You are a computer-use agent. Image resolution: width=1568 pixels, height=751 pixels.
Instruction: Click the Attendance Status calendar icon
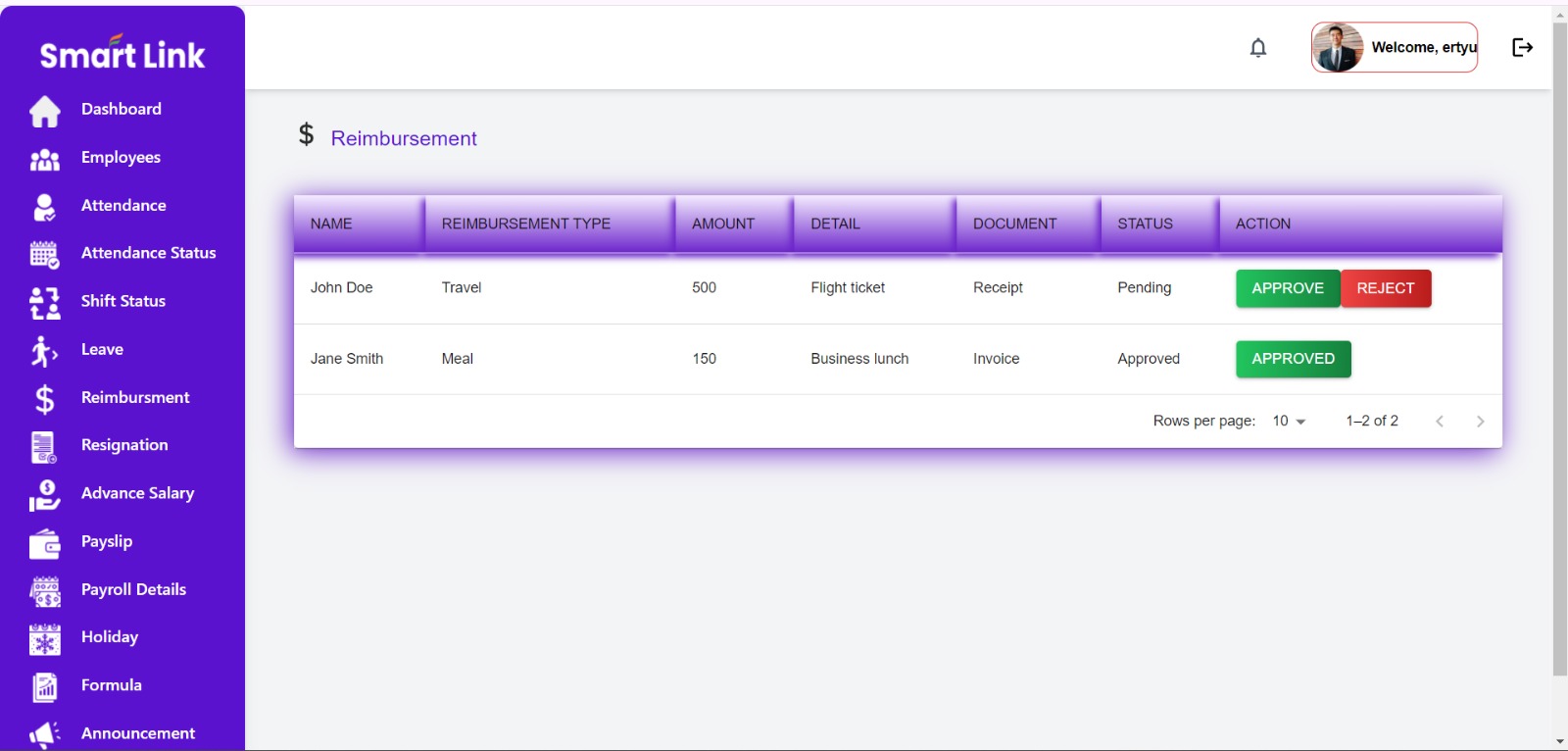click(44, 254)
